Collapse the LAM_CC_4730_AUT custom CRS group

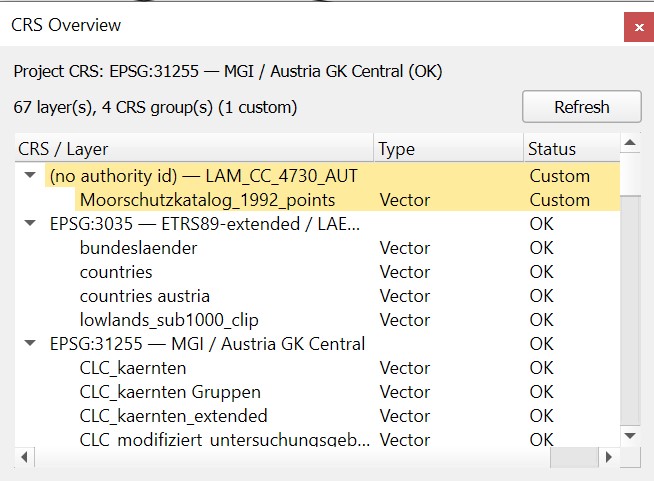[x=30, y=175]
